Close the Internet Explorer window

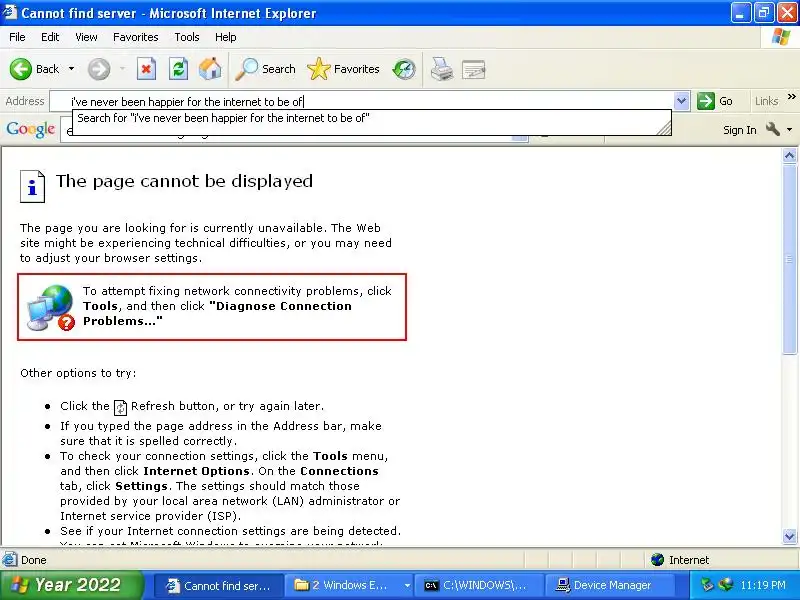(x=787, y=13)
